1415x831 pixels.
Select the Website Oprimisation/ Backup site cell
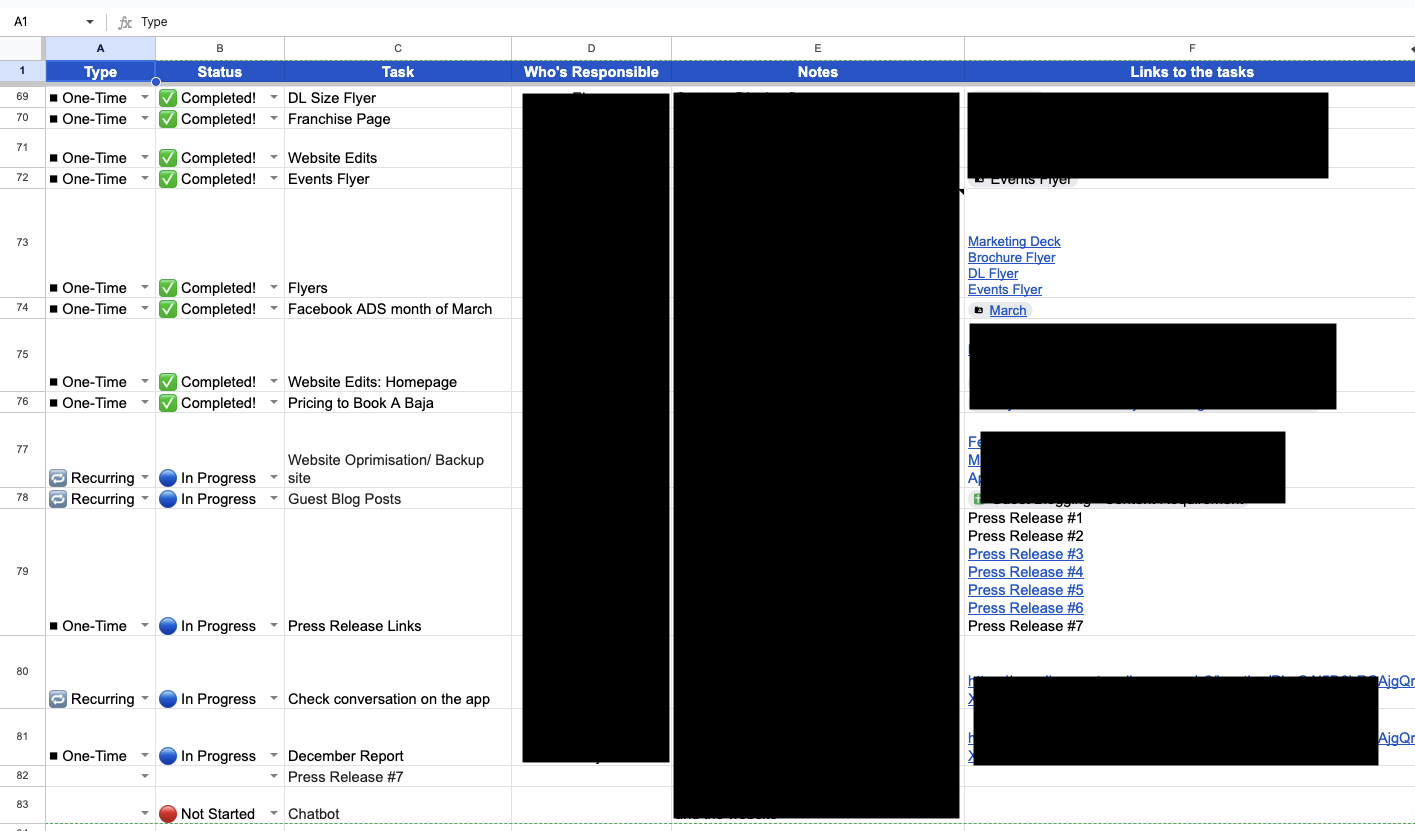(x=398, y=451)
